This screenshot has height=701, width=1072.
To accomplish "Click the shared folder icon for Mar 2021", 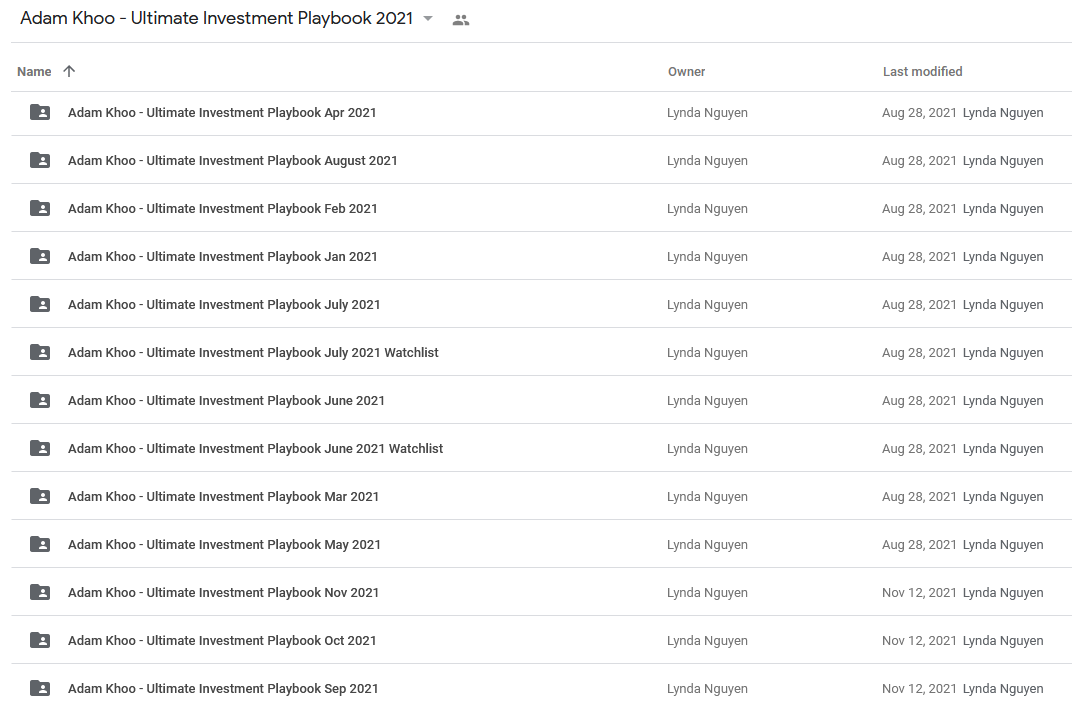I will coord(40,497).
